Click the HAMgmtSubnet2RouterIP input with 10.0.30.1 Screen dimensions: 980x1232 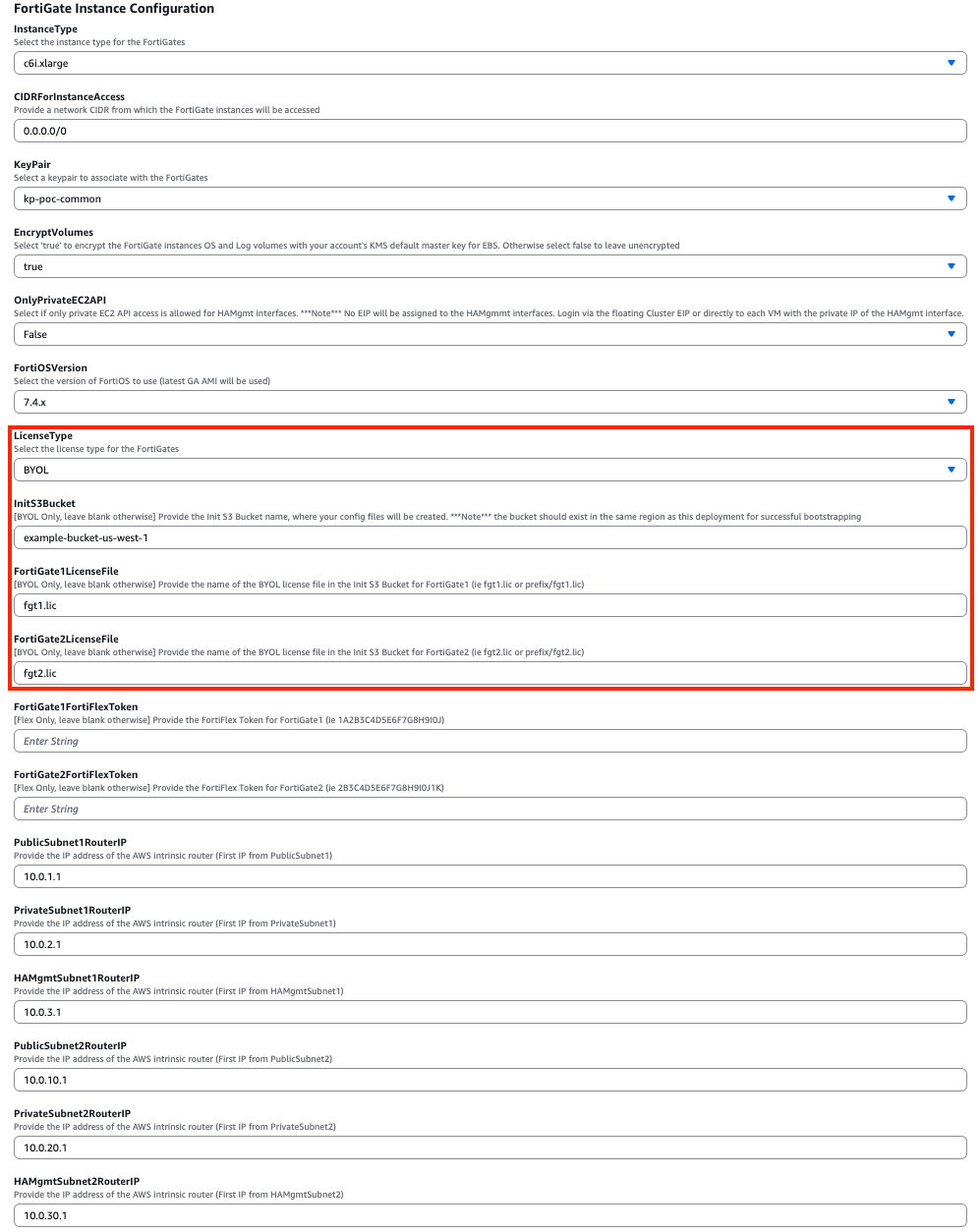pos(490,1215)
